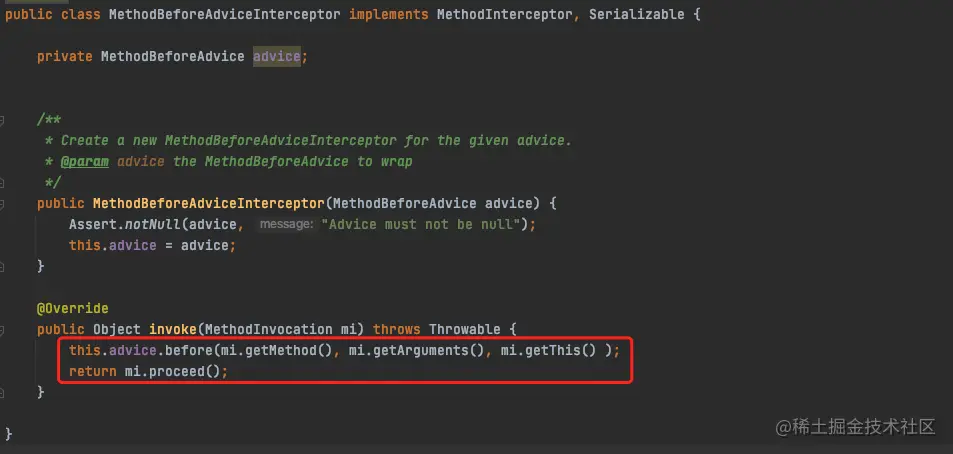Click the string "Advice must not be null"
Image resolution: width=953 pixels, height=454 pixels.
pos(421,224)
